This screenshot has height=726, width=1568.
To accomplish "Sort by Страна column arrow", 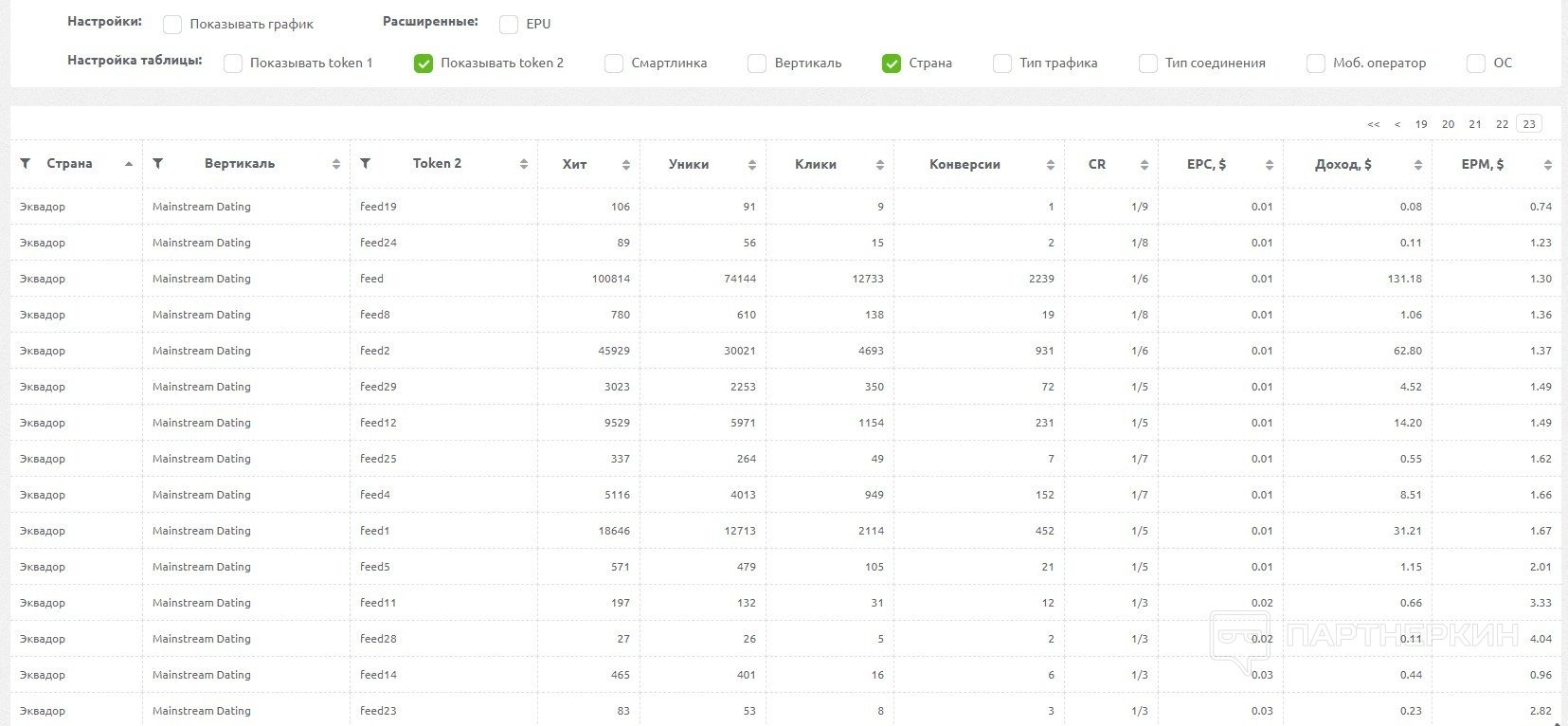I will pos(129,164).
